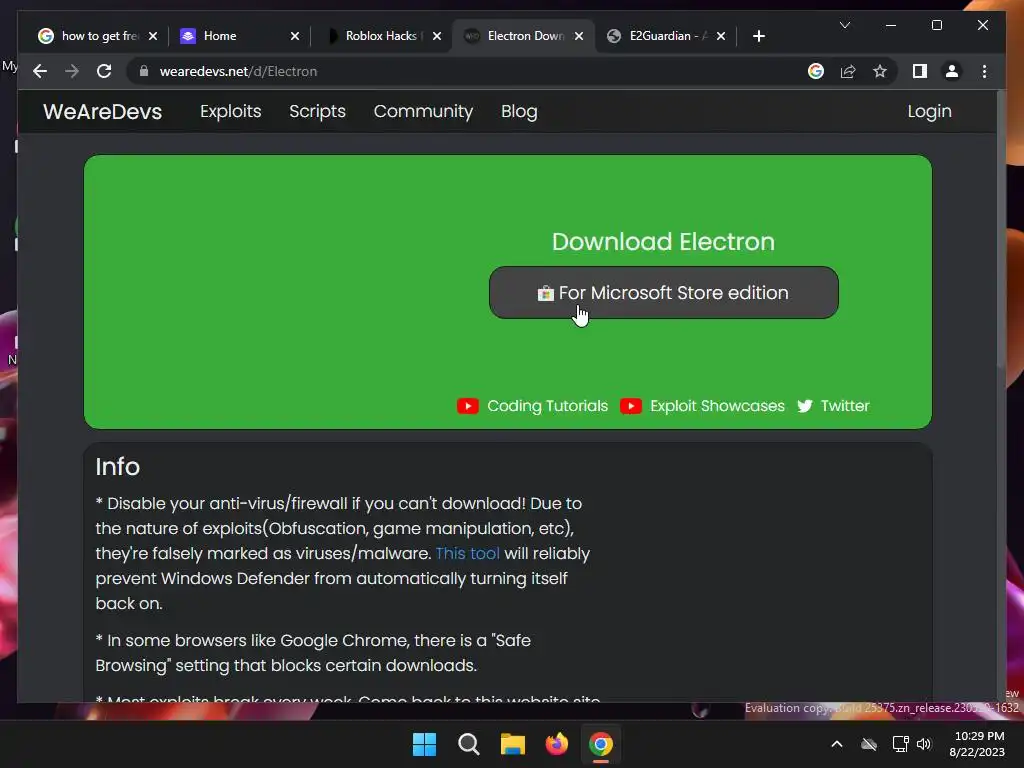
Task: Open the Coding Tutorials YouTube link
Action: 547,406
